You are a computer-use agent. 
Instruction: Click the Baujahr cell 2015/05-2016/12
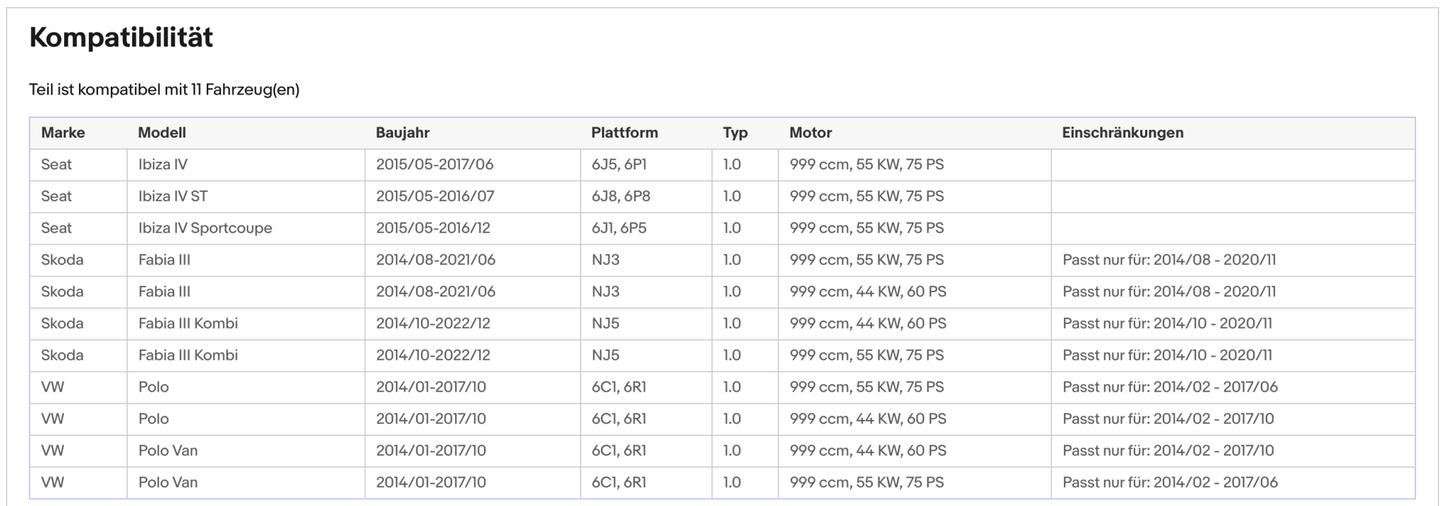(x=433, y=228)
